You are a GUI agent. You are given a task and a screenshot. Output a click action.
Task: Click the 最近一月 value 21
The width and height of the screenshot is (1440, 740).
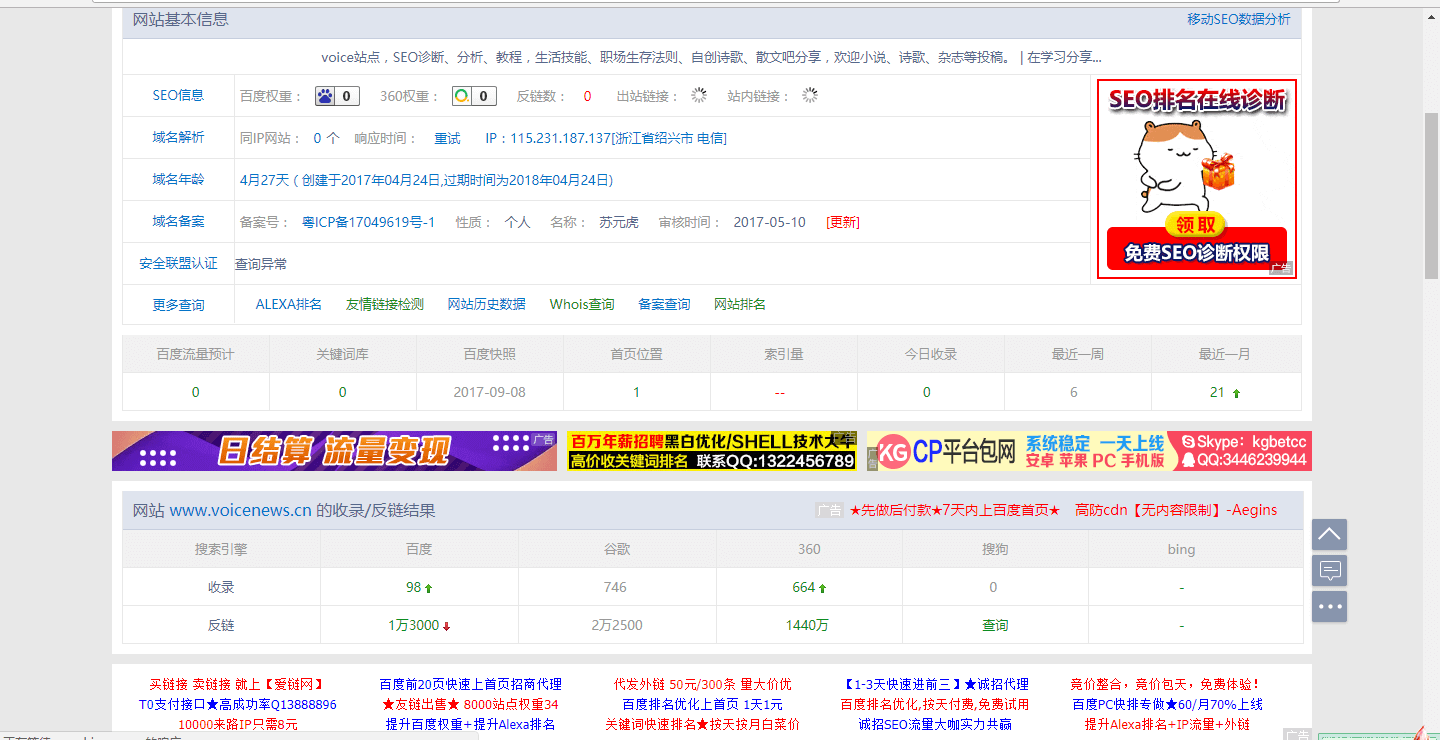click(x=1217, y=392)
